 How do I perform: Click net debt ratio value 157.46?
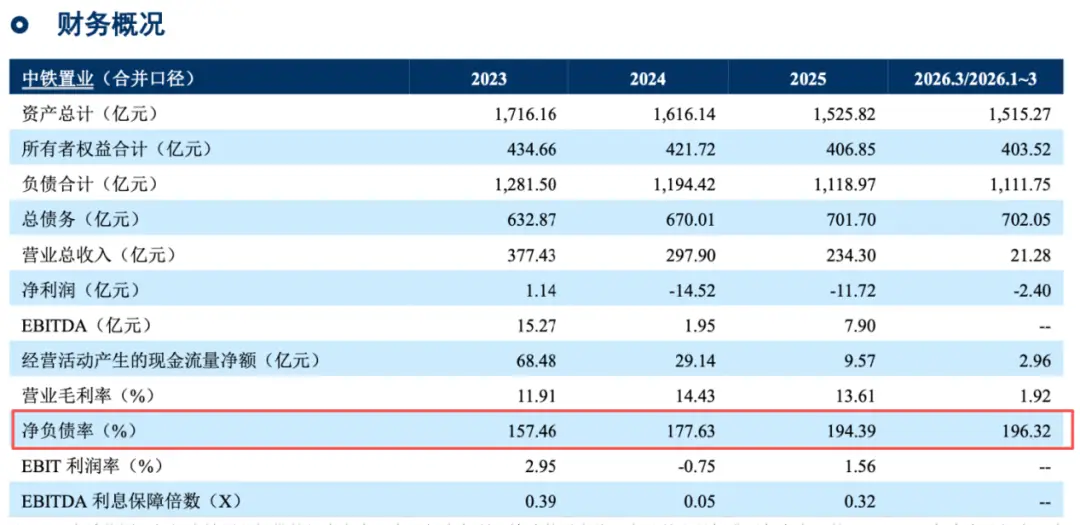[x=532, y=432]
